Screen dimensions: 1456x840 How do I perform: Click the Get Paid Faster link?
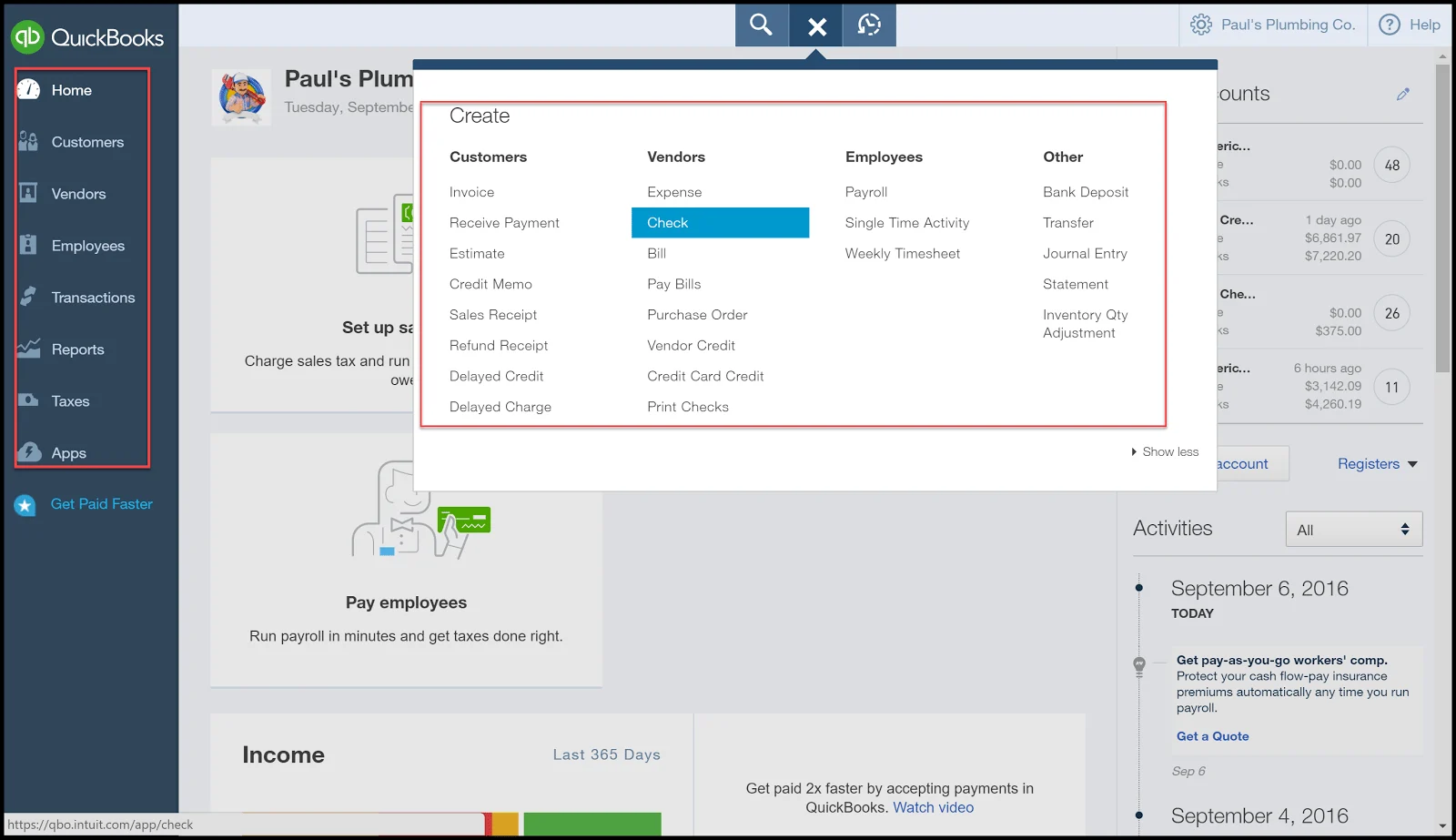[x=102, y=504]
